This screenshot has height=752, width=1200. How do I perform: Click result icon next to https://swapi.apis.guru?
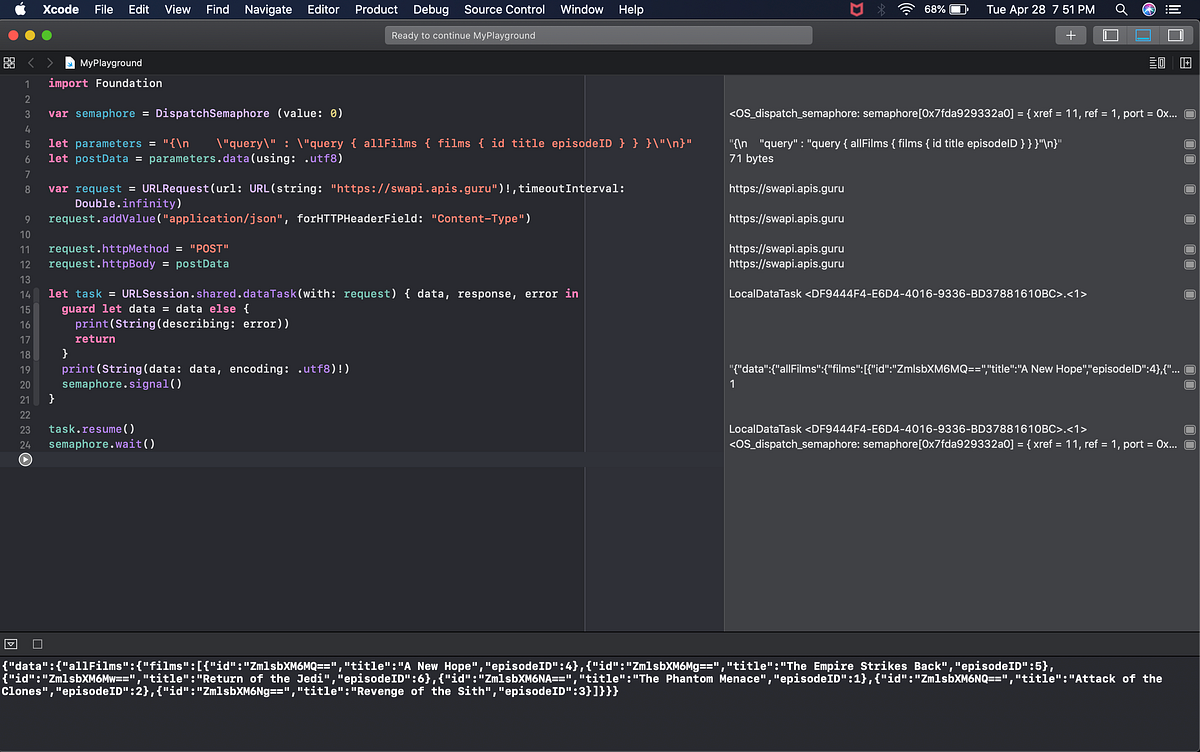[1188, 188]
